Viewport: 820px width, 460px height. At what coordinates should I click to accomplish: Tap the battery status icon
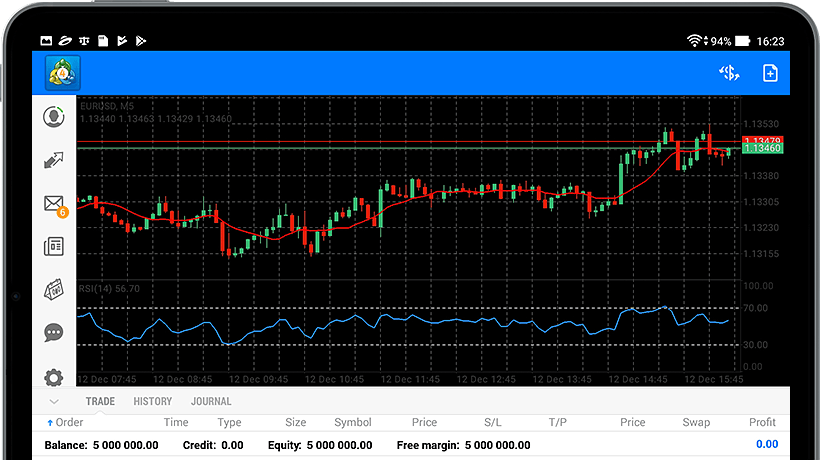743,41
